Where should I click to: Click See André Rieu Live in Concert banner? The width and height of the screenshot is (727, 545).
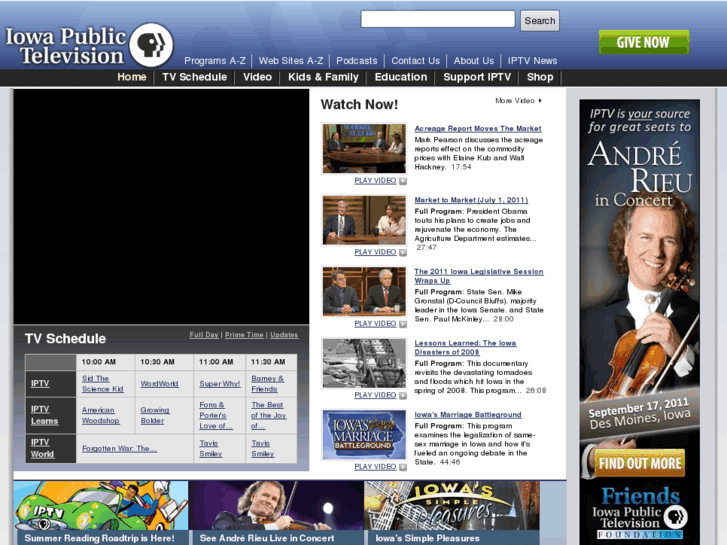coord(276,513)
